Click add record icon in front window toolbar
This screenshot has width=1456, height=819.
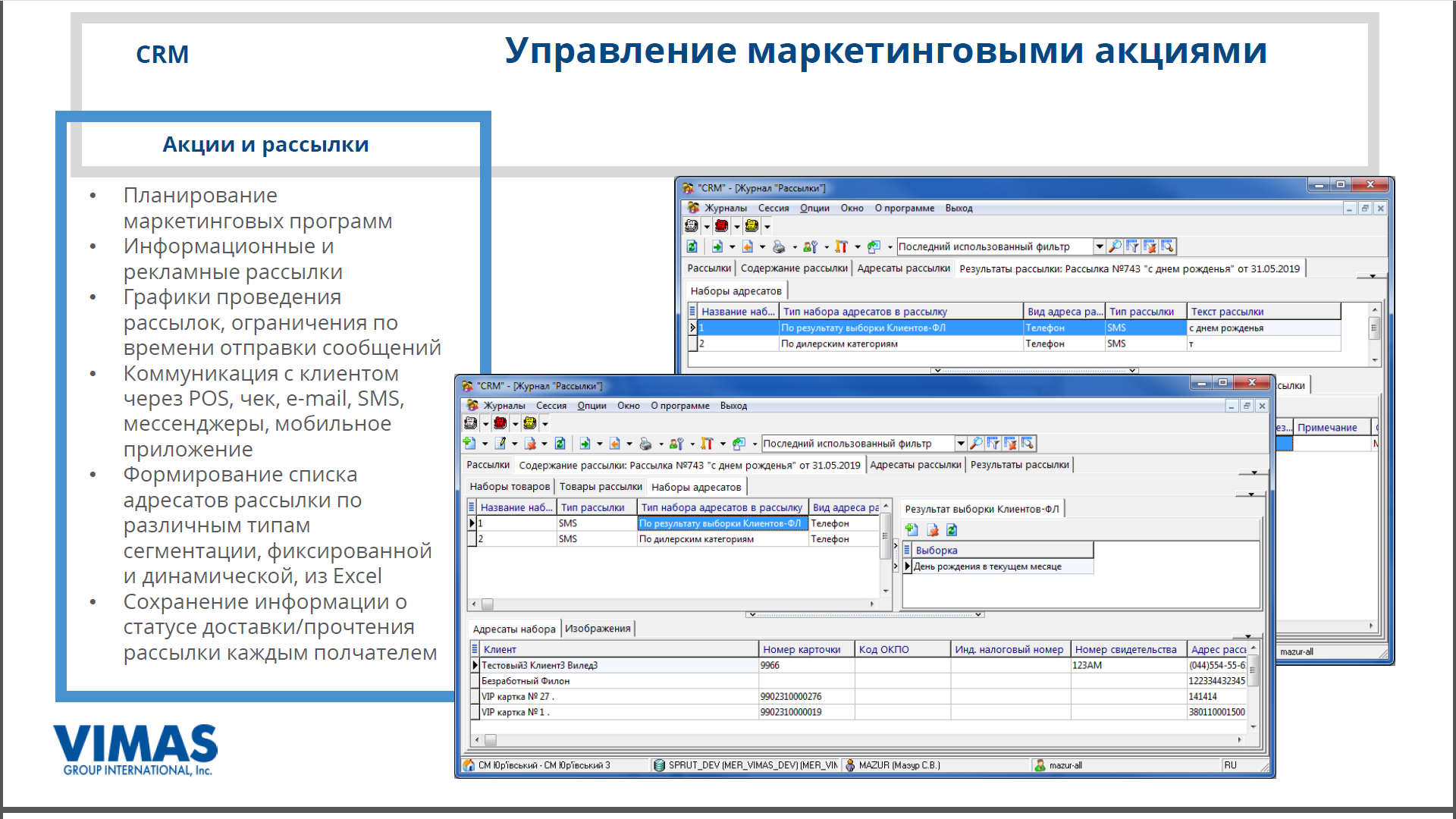(469, 444)
